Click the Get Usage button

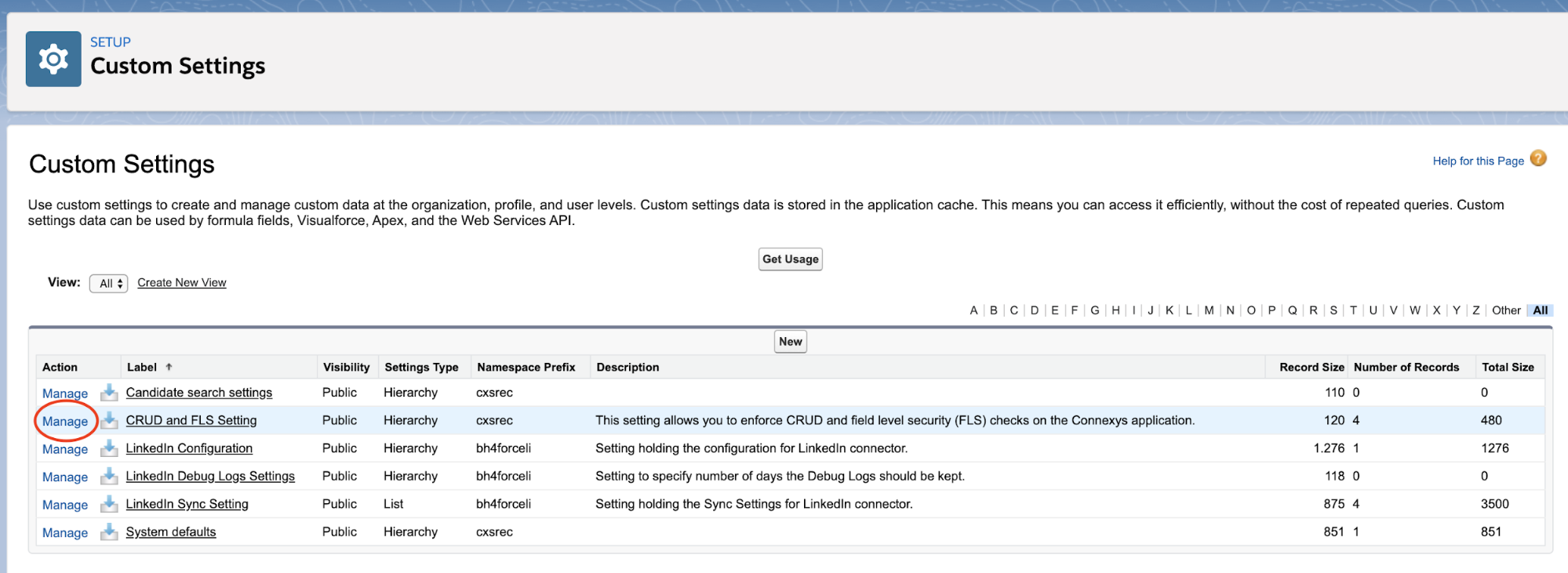791,259
